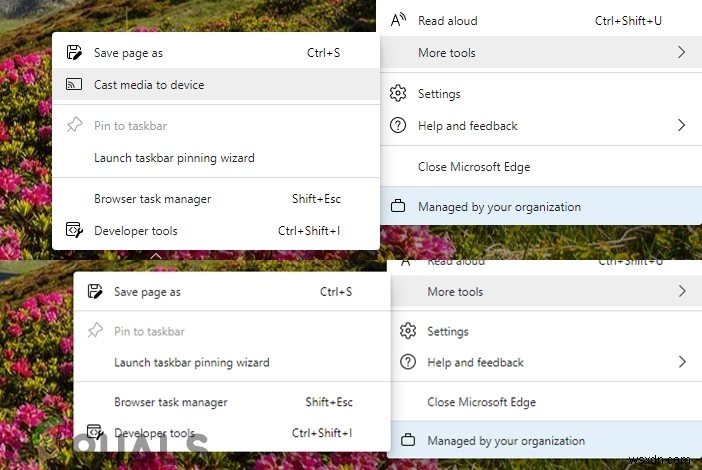
Task: Click briefcase icon beside lower Managed by your organization
Action: [x=408, y=440]
